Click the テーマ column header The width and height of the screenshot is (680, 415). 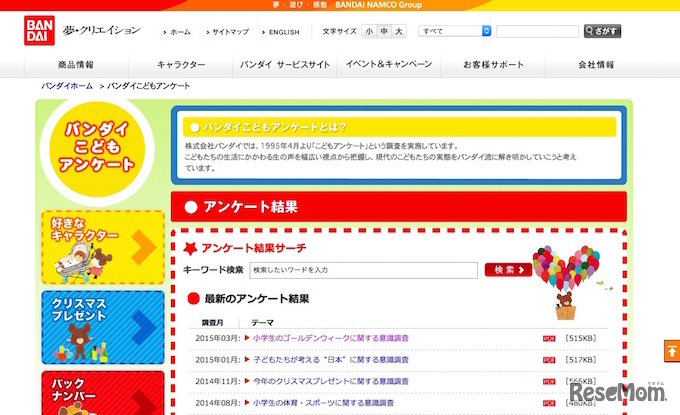click(x=262, y=323)
